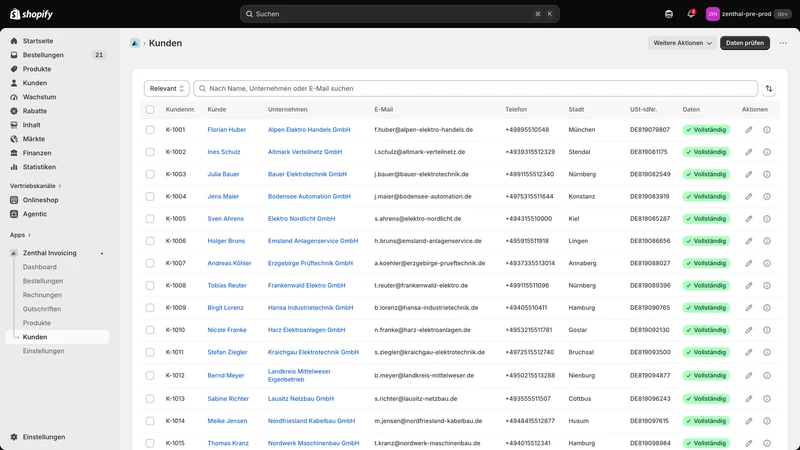This screenshot has height=450, width=800.
Task: Select the K-1004 row checkbox
Action: 150,196
